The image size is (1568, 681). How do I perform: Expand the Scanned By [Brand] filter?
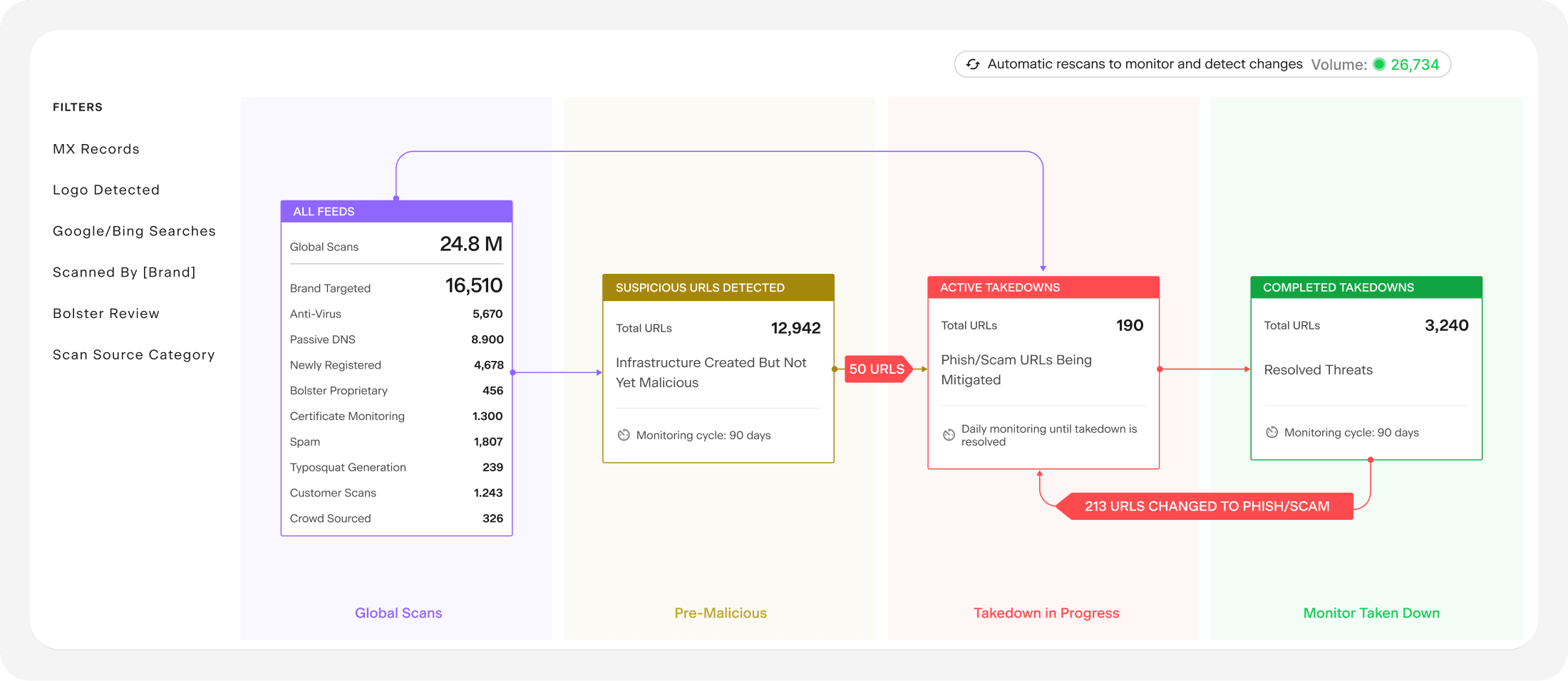pos(125,272)
